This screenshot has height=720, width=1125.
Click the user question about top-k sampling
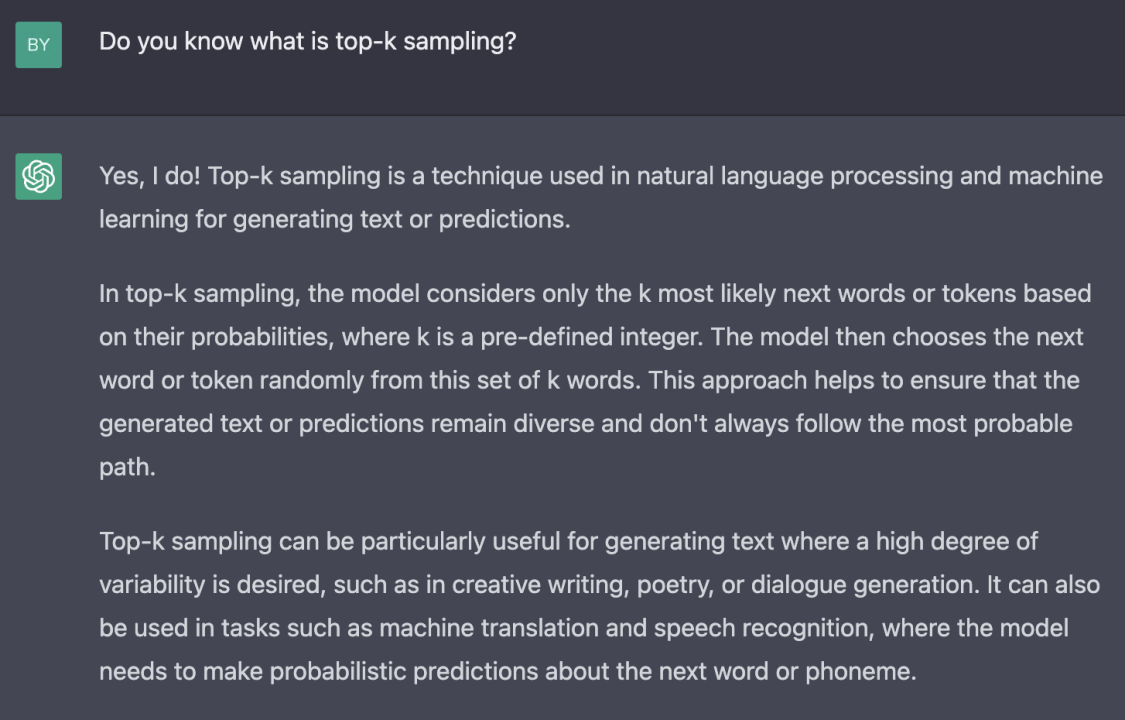point(307,43)
